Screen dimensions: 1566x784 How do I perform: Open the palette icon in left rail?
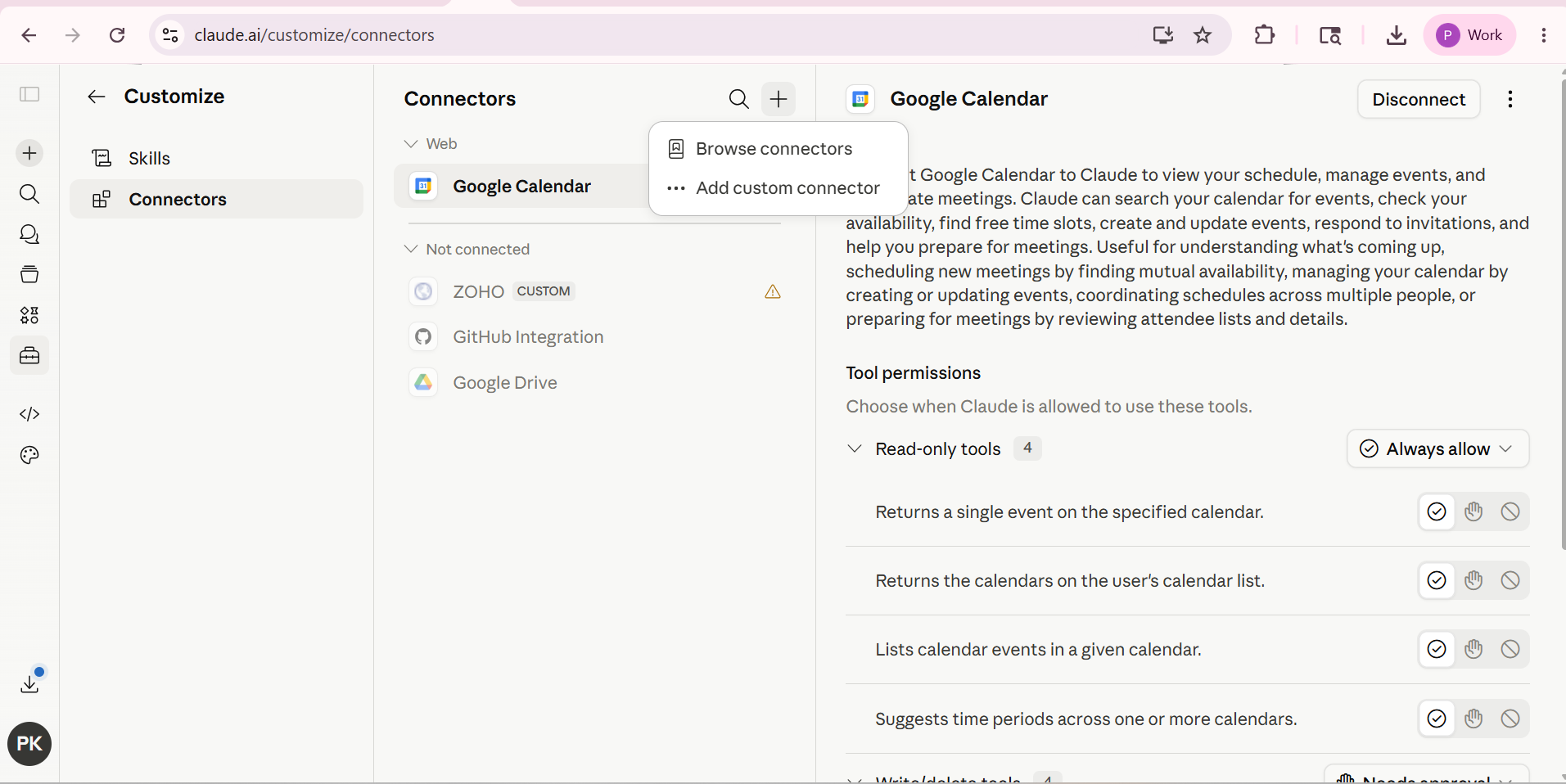coord(29,455)
